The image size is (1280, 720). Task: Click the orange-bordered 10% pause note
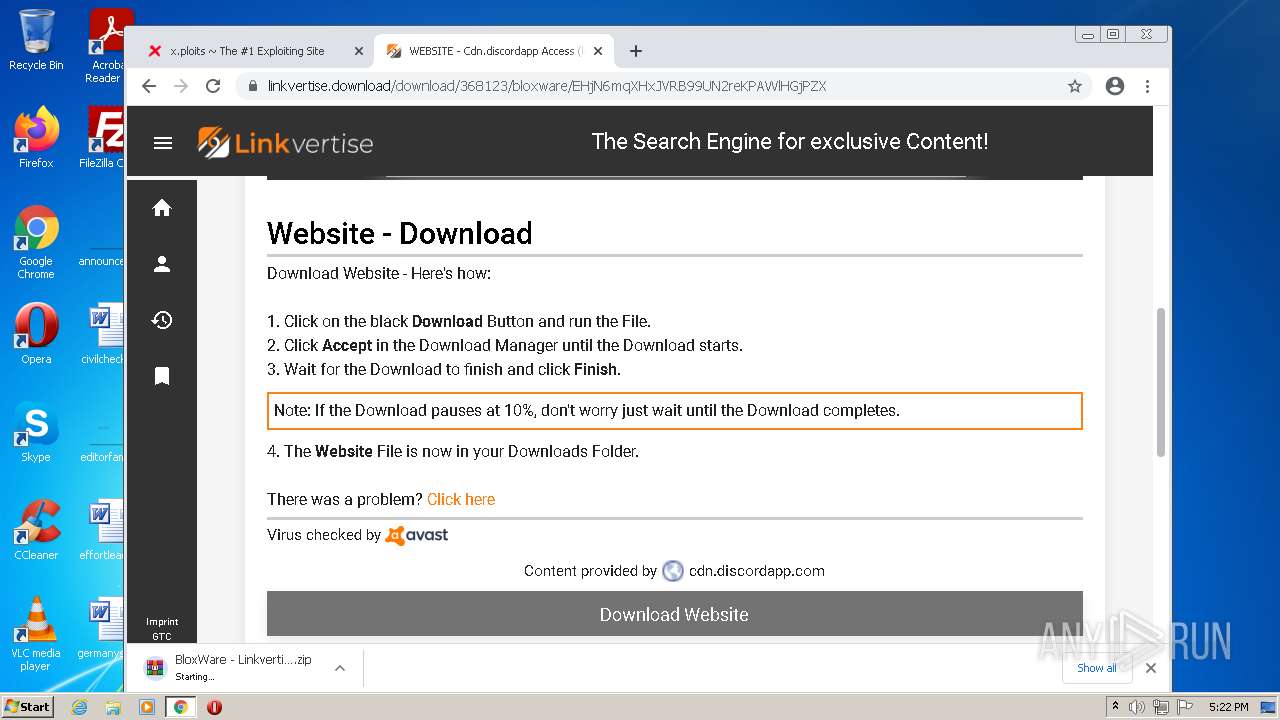pos(674,411)
